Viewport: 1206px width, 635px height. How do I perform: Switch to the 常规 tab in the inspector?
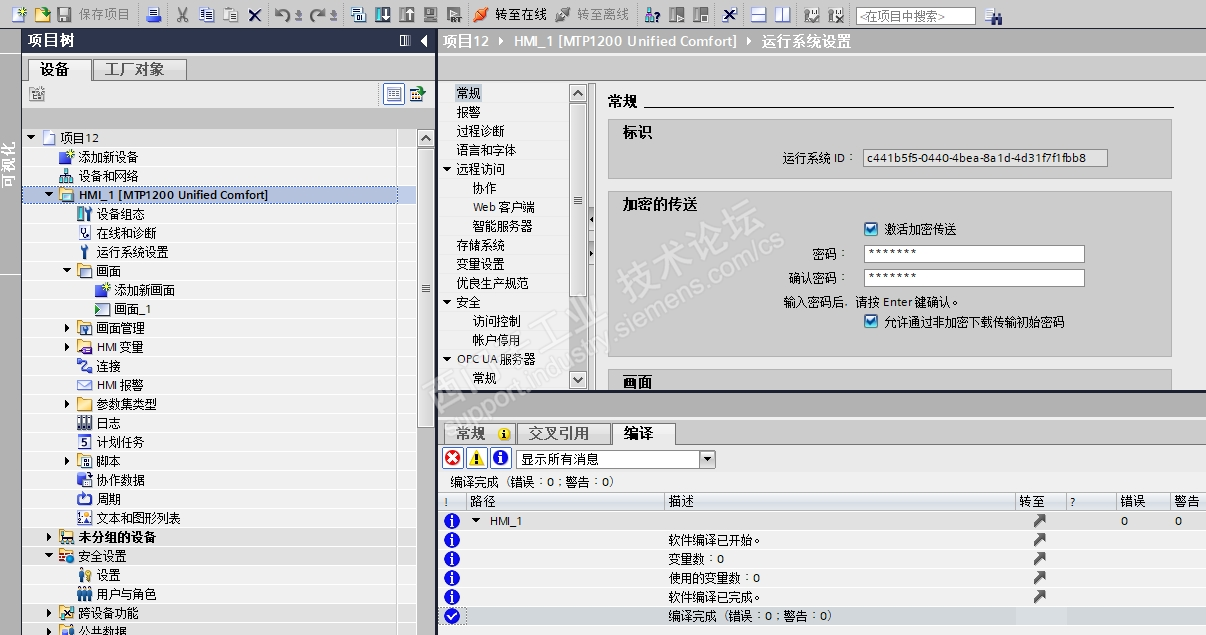[x=479, y=433]
